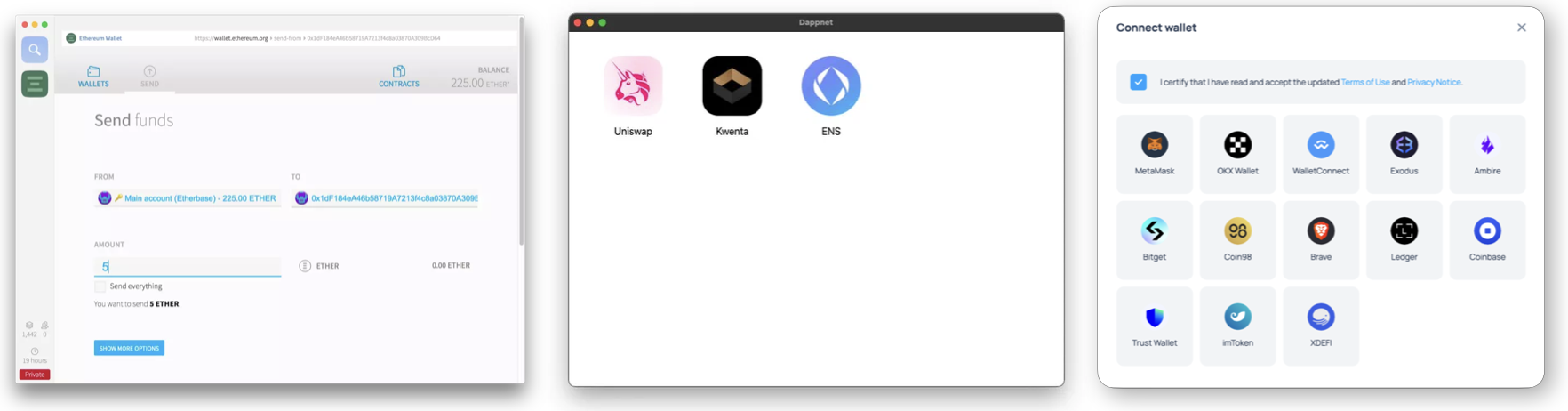Viewport: 1568px width, 411px height.
Task: Open the Contracts tab
Action: click(x=399, y=77)
